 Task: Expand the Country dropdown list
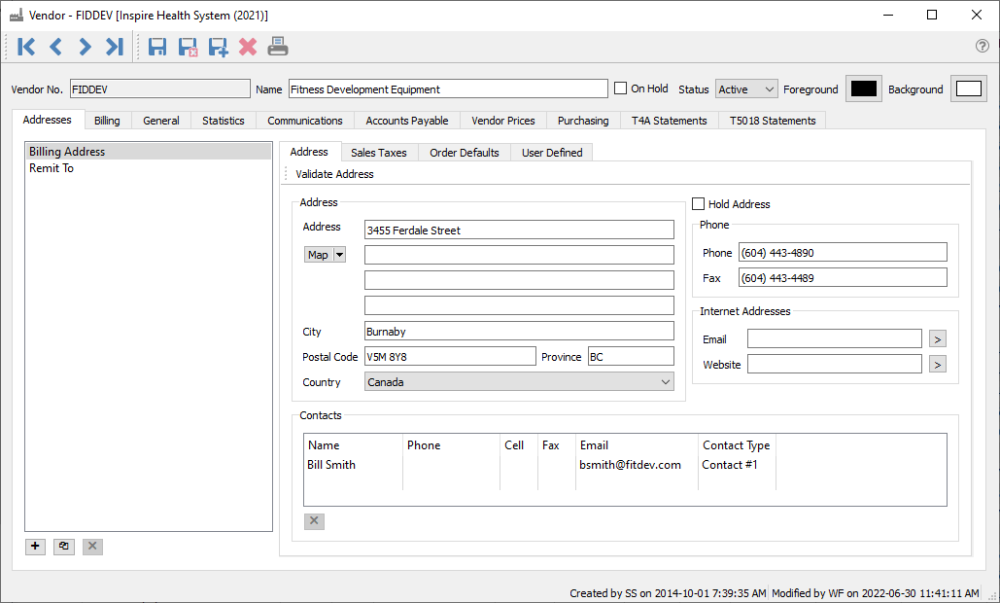[665, 382]
